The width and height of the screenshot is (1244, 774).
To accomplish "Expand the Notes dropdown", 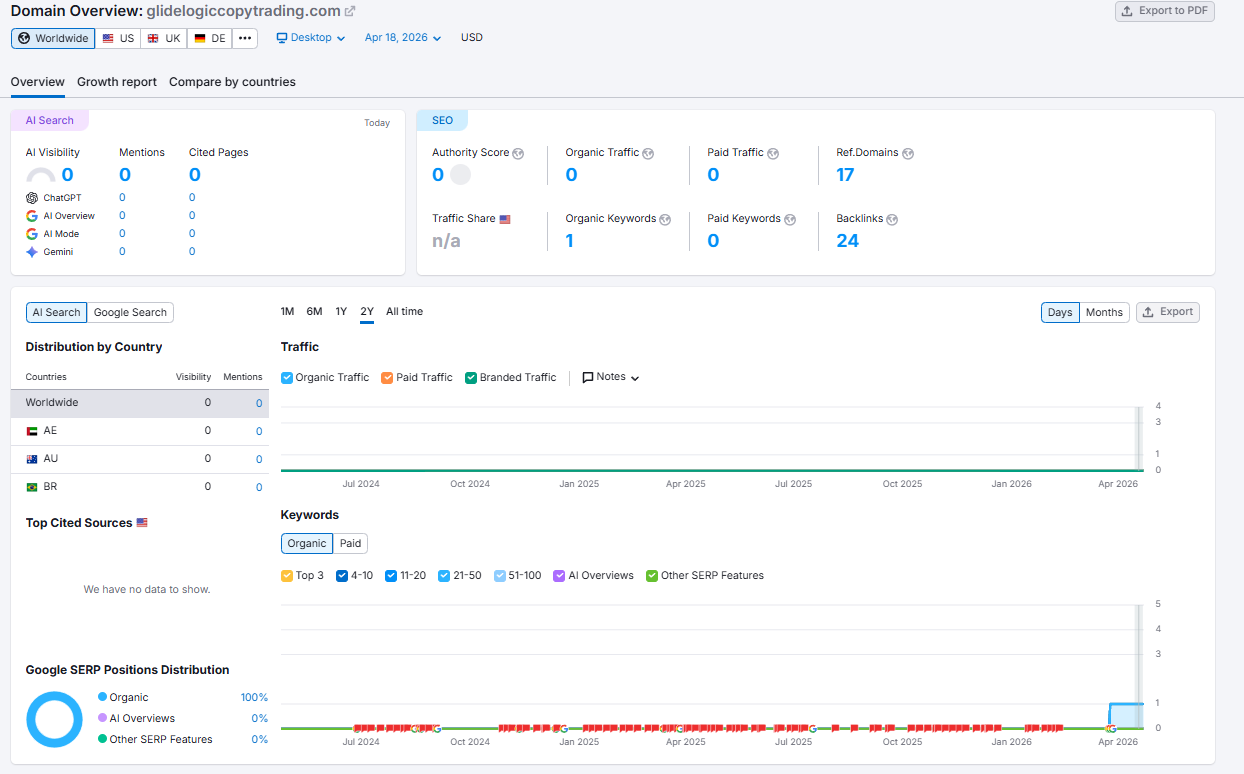I will [x=611, y=378].
